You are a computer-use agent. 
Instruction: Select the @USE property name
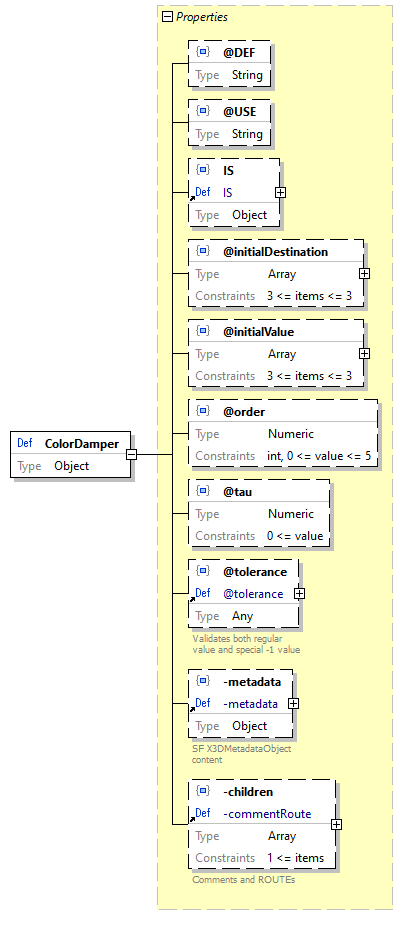click(239, 111)
